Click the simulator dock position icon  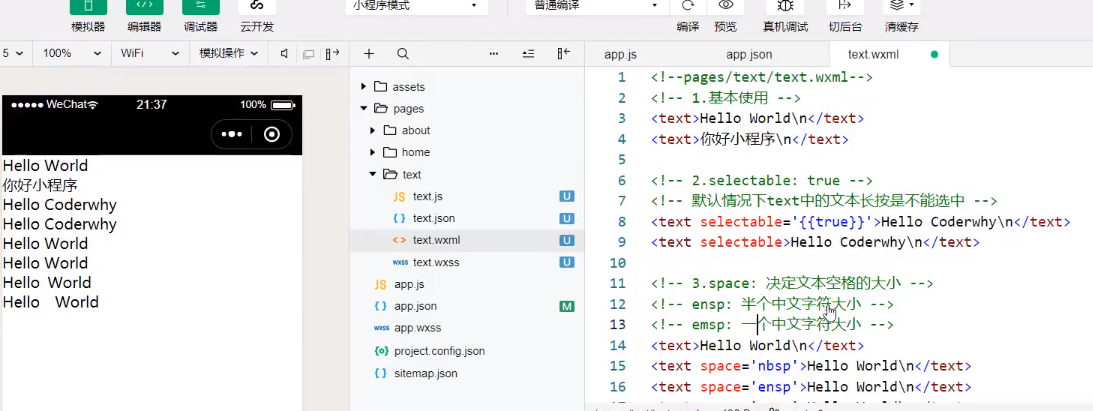pos(332,53)
